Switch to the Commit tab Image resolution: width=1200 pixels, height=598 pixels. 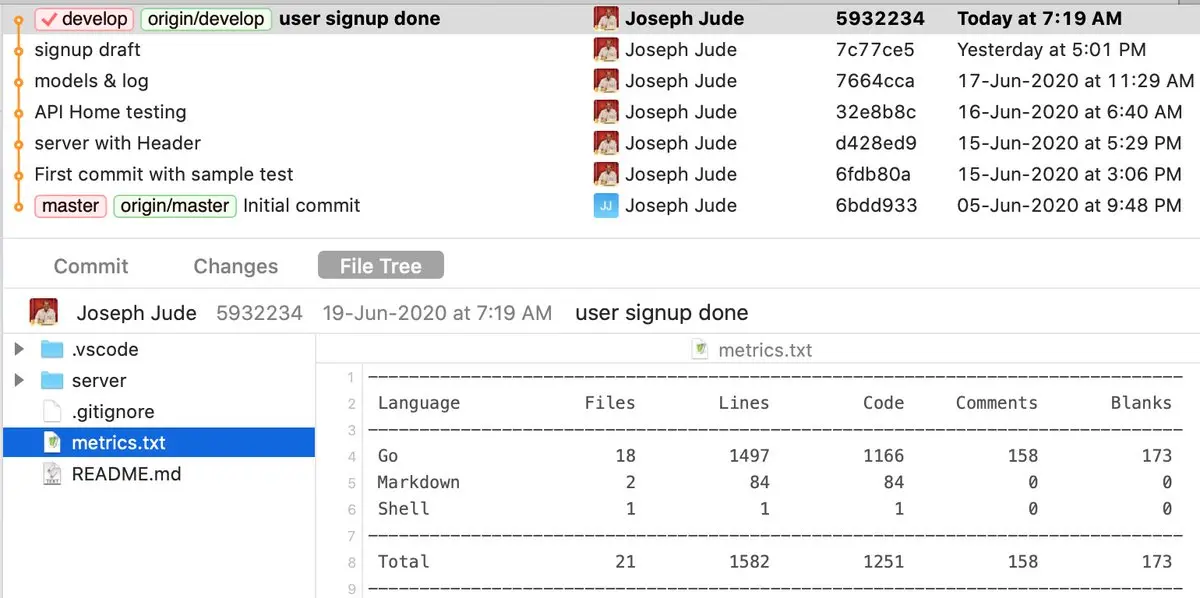pyautogui.click(x=91, y=266)
